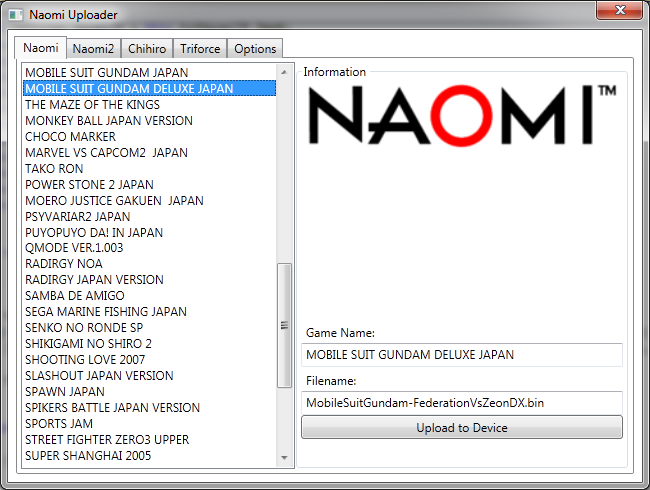Open the Options tab
The height and width of the screenshot is (490, 650).
[x=255, y=49]
